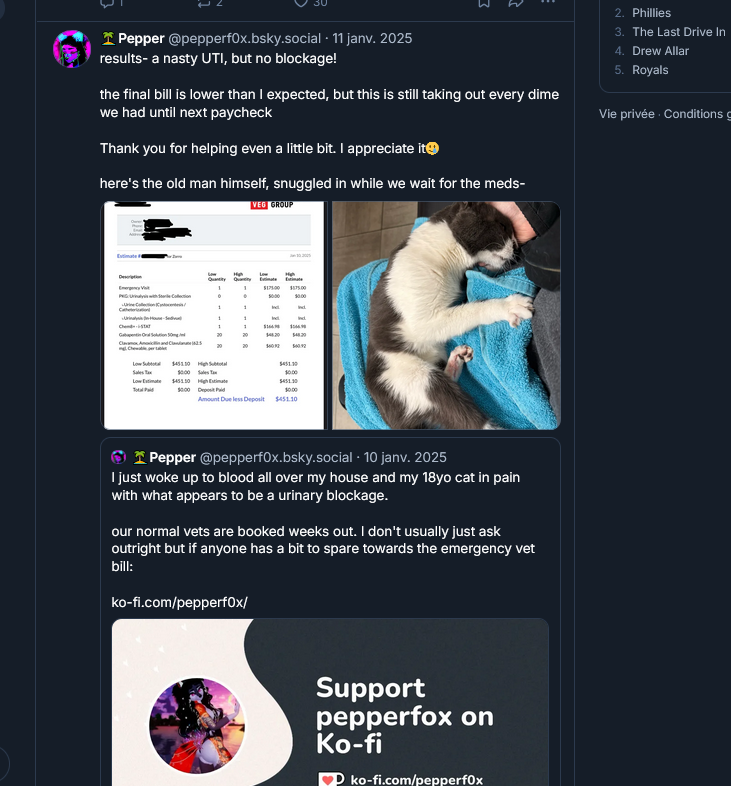The image size is (731, 786).
Task: Open the three-dots more options menu
Action: [548, 3]
